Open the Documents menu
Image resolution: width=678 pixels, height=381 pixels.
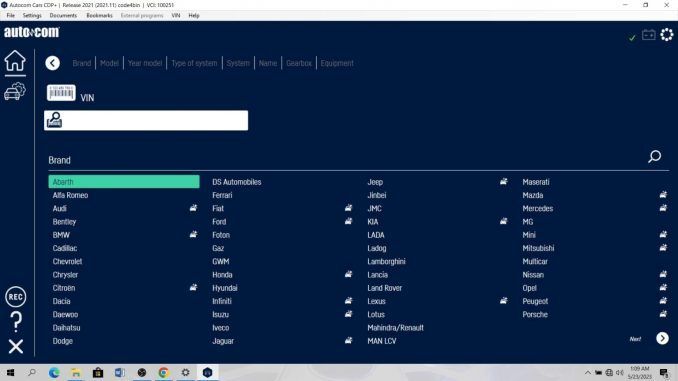coord(63,16)
